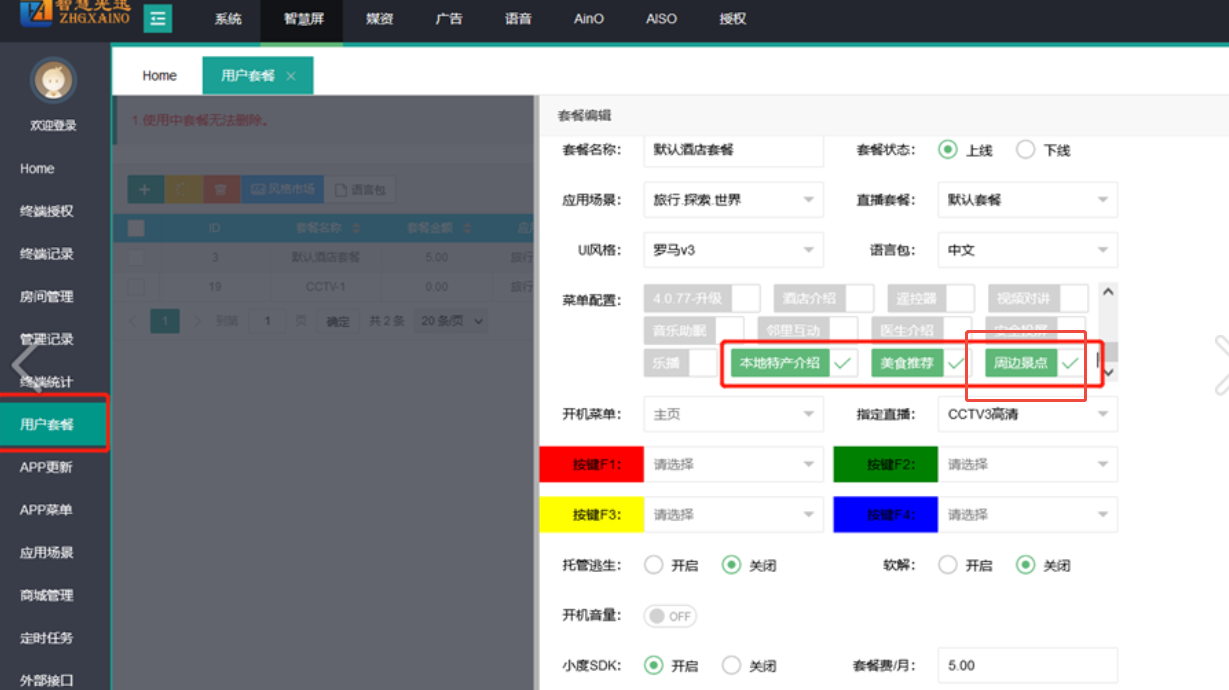Click the left carousel arrow over the sidebar
This screenshot has height=690, width=1229.
[x=25, y=366]
